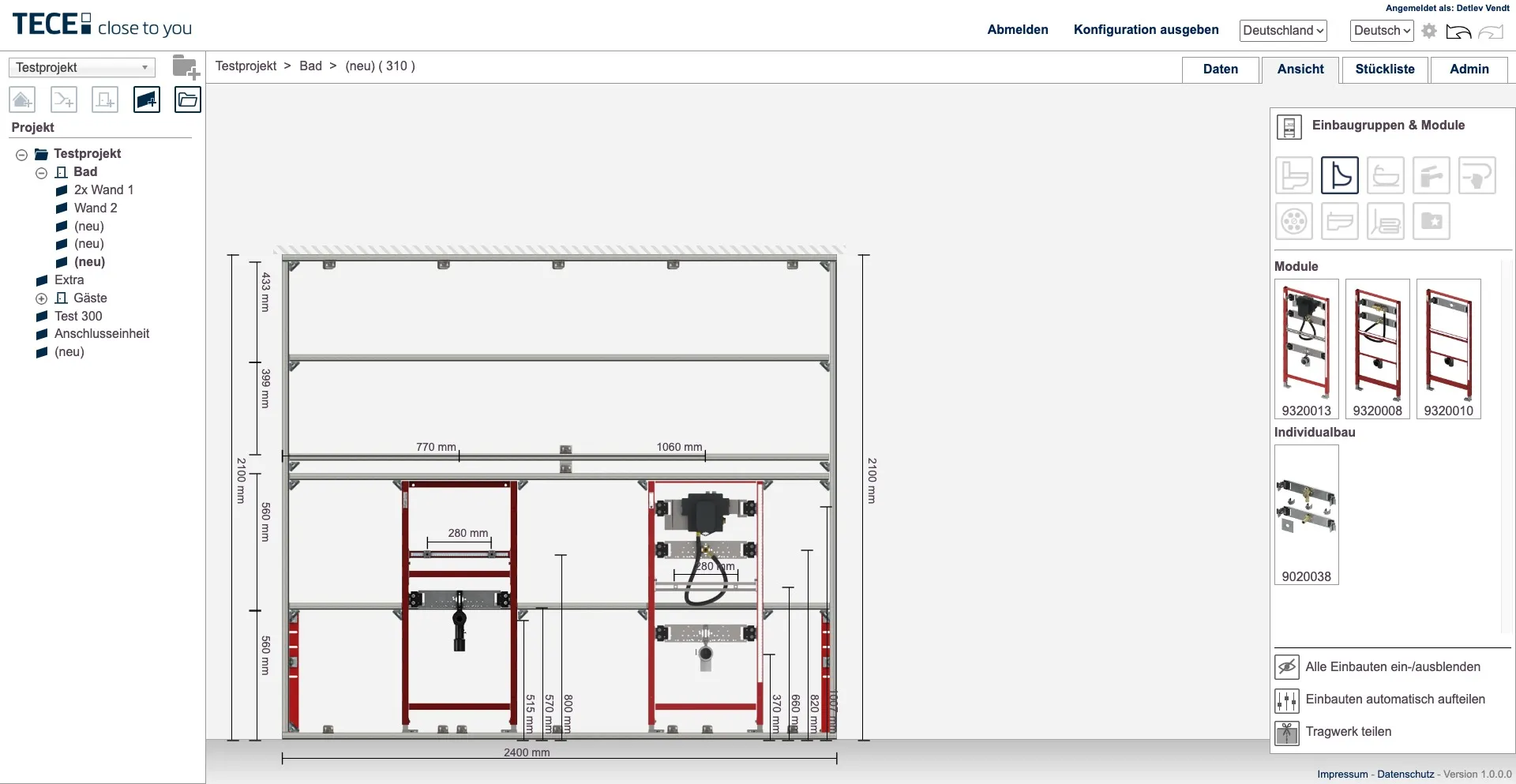Click the Tragwerk teilen icon
Screen dimensions: 1516x784
(x=1287, y=733)
